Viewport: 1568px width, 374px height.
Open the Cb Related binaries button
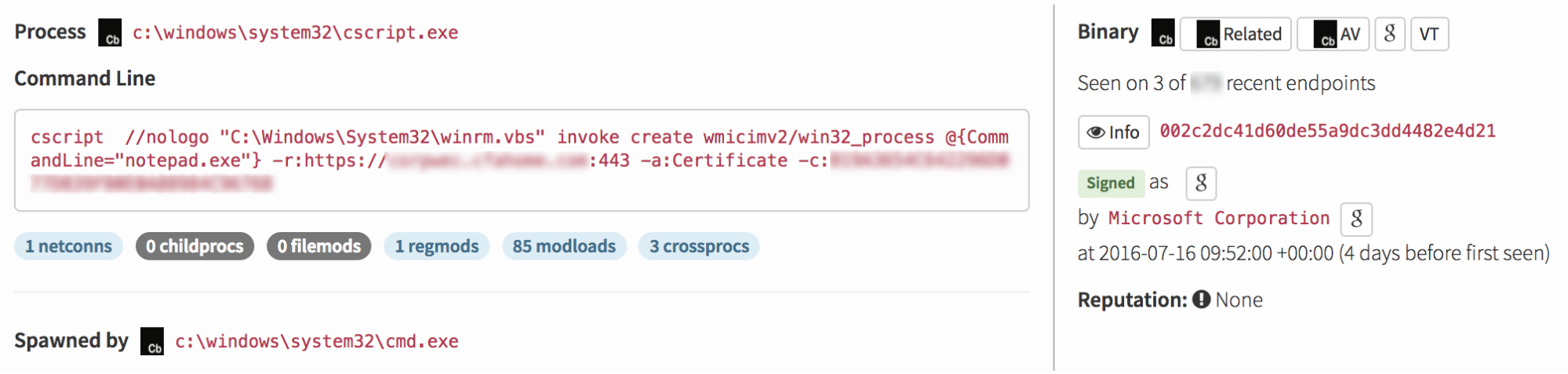click(x=1235, y=34)
